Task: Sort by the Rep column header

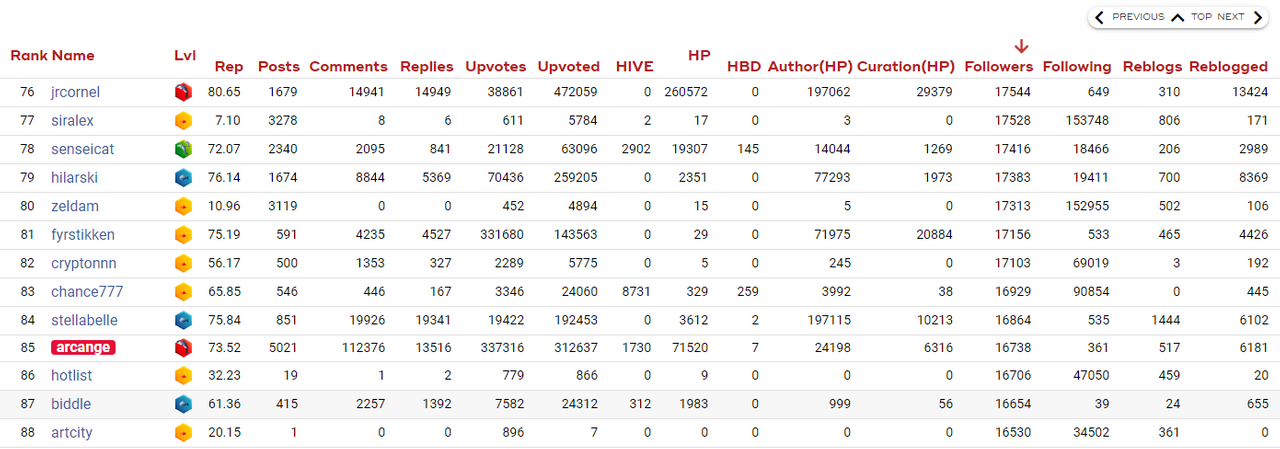Action: tap(228, 67)
